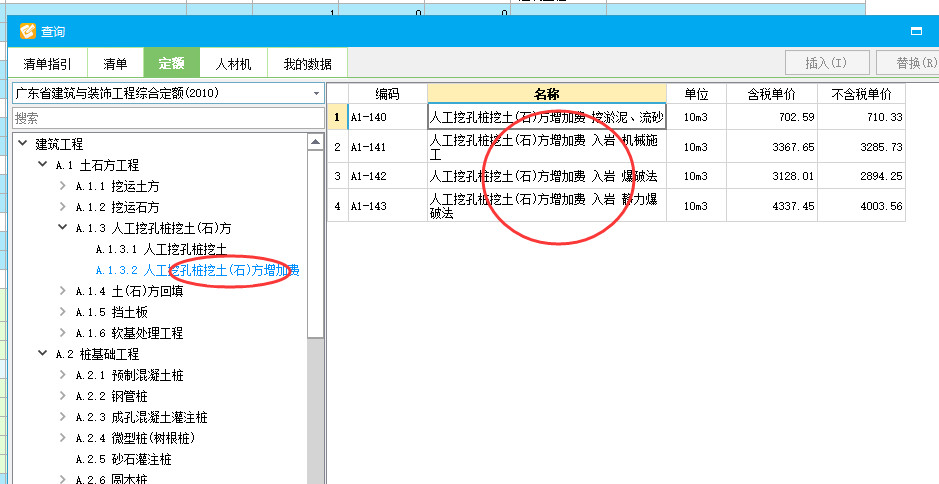Screen dimensions: 939x484
Task: Click the 编码 column header
Action: pyautogui.click(x=387, y=93)
